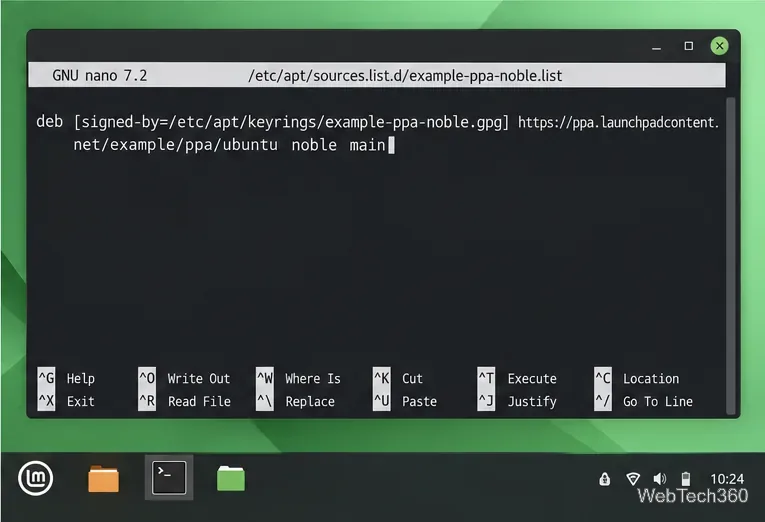Open the Linux Mint menu
The width and height of the screenshot is (765, 522).
point(36,478)
